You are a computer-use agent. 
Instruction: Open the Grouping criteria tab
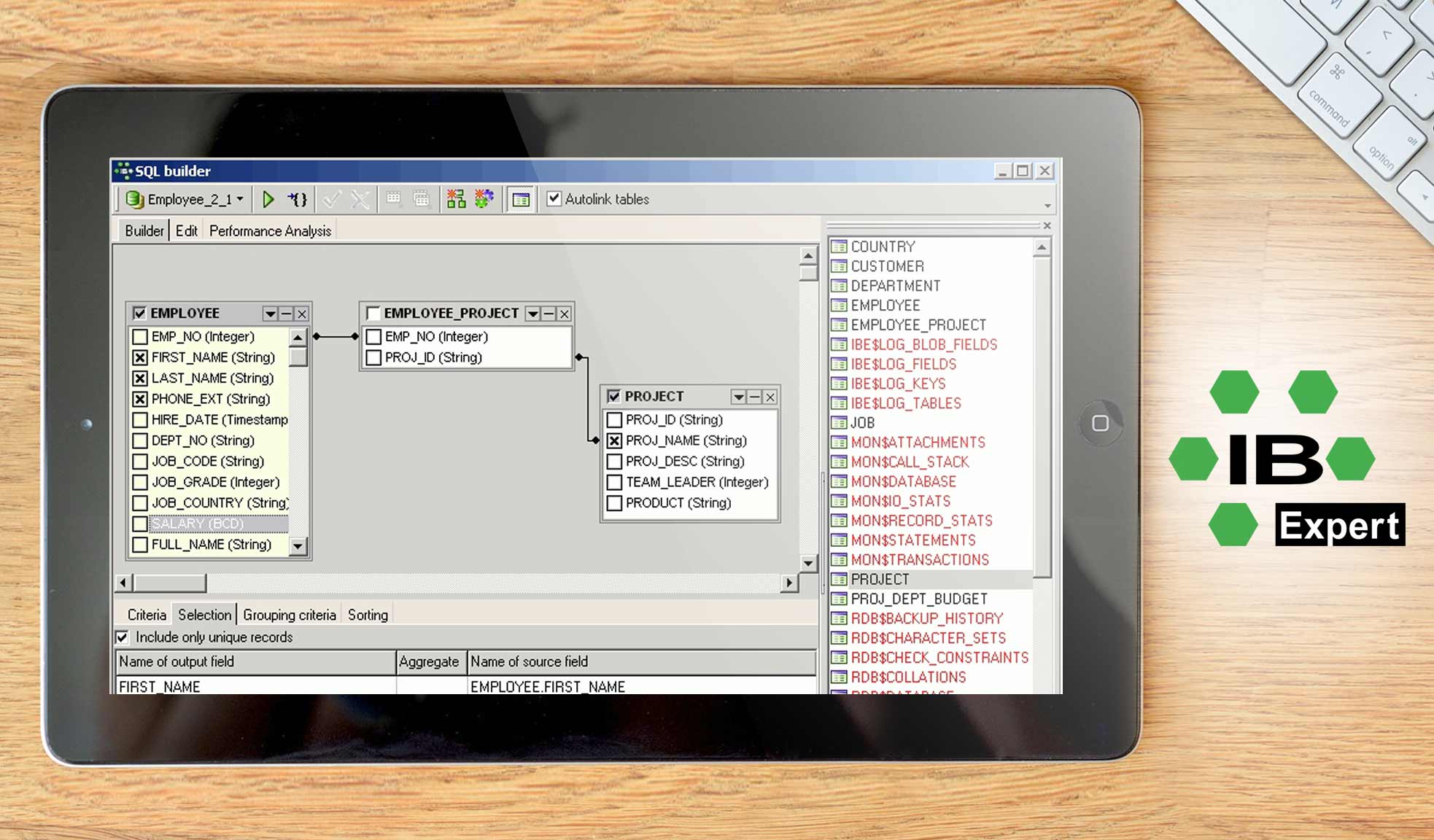pos(289,615)
